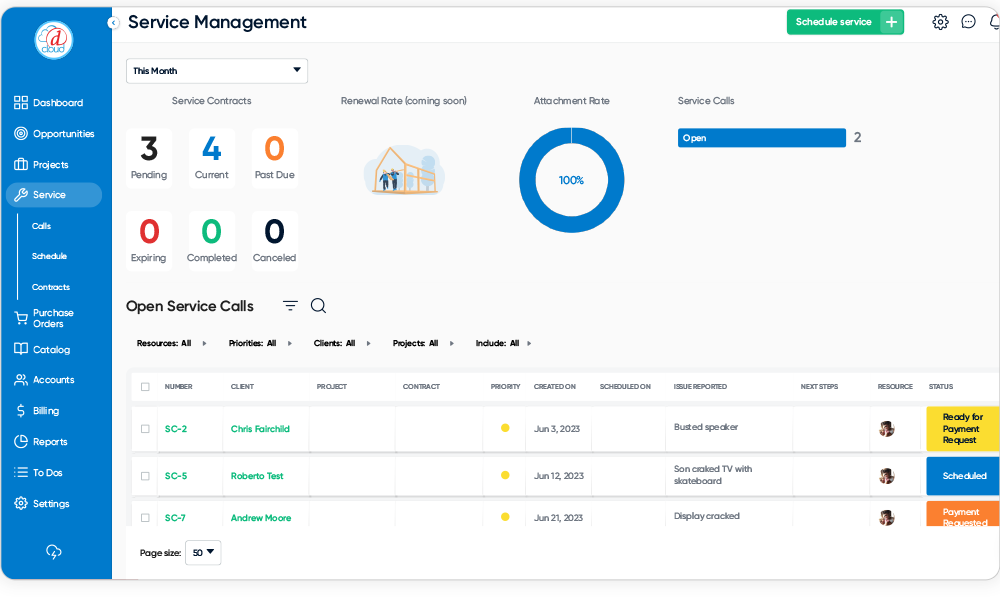The height and width of the screenshot is (605, 1000).
Task: Click the 100% attachment rate donut chart
Action: pyautogui.click(x=571, y=180)
